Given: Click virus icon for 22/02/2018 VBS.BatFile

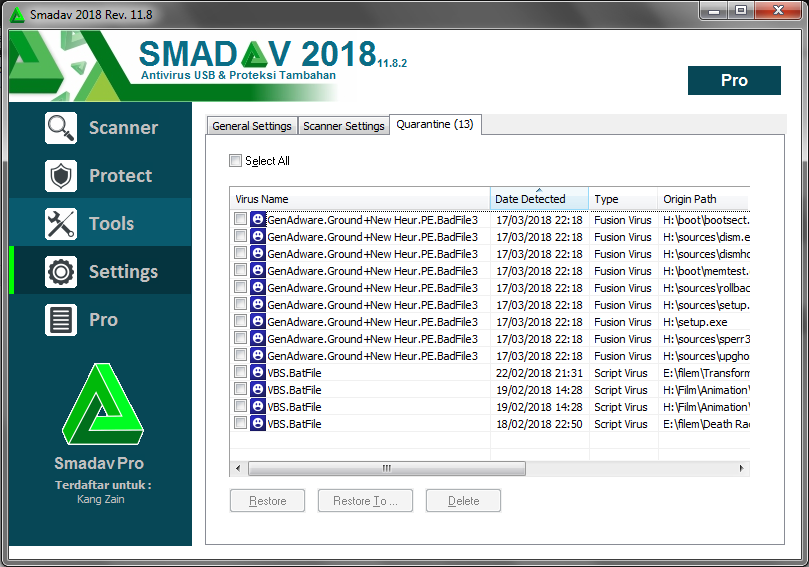Looking at the screenshot, I should (257, 372).
